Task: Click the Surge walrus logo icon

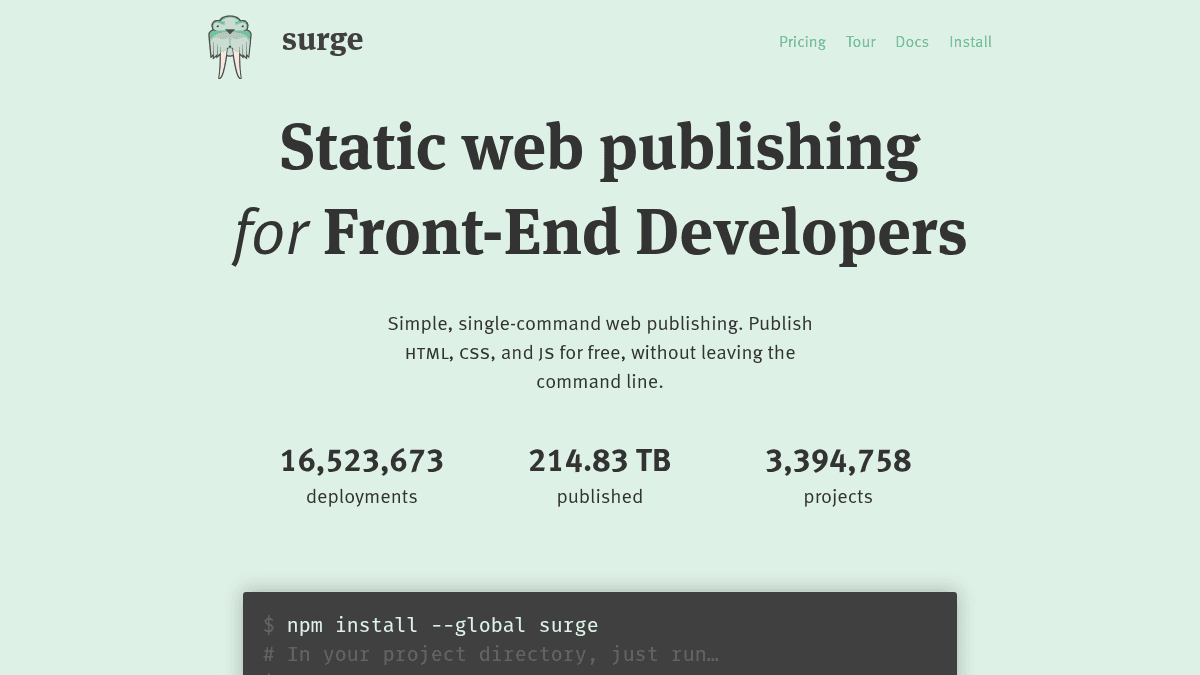Action: click(x=230, y=47)
